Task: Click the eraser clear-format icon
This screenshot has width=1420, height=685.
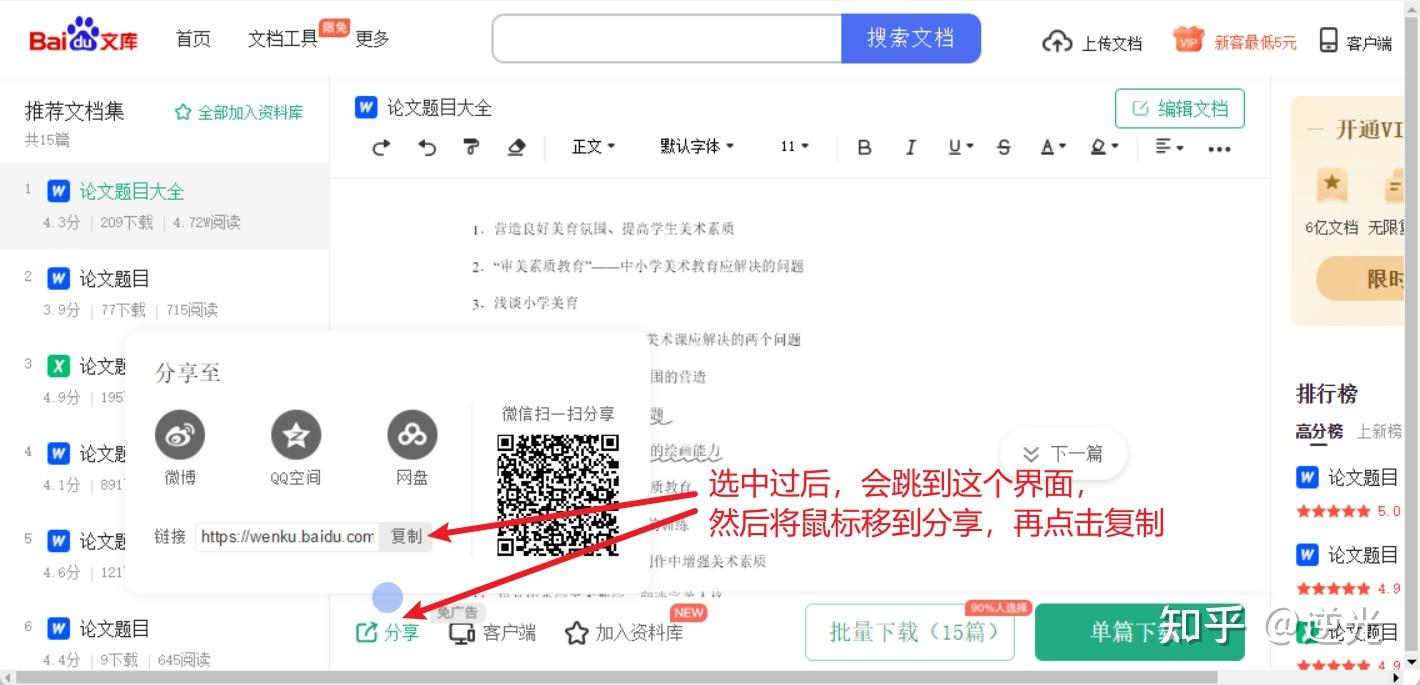Action: [x=516, y=147]
